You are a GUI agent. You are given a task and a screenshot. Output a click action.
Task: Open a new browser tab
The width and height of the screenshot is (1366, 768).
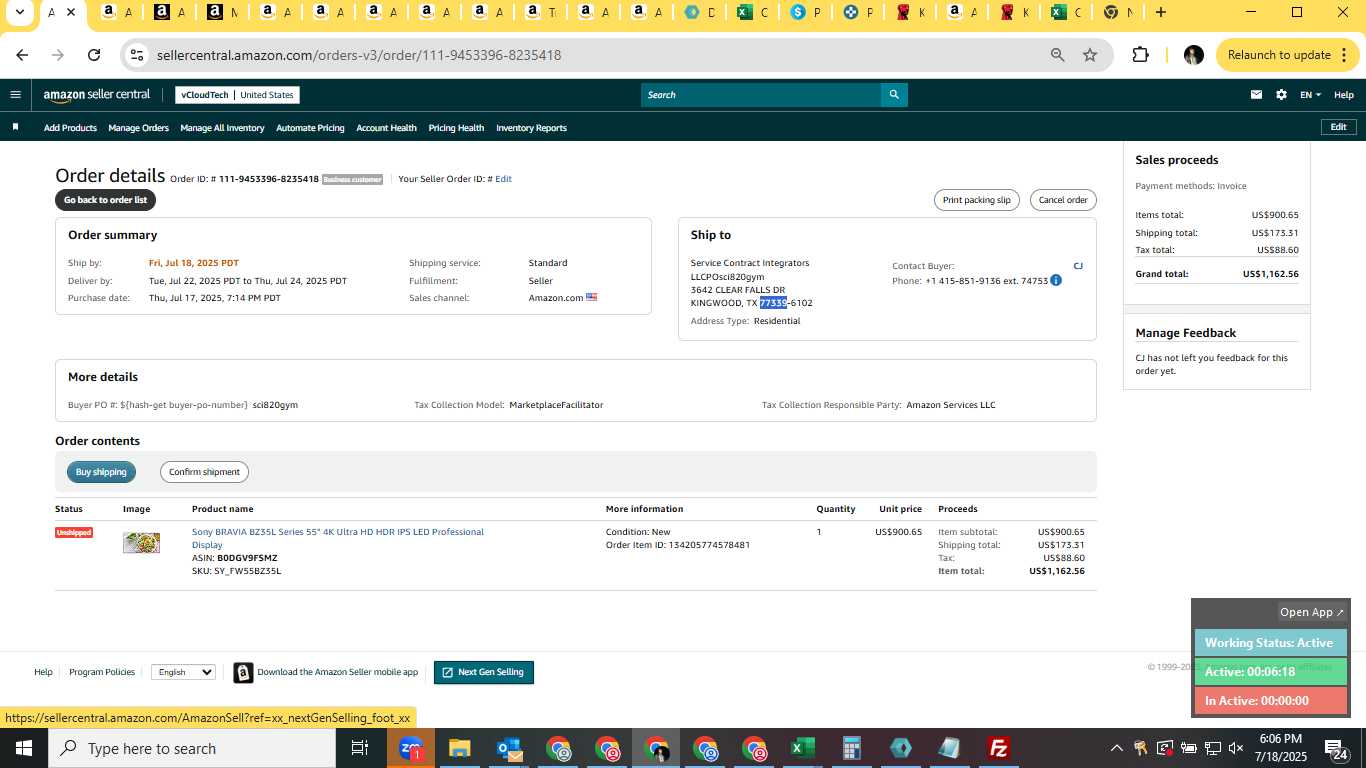point(1160,12)
